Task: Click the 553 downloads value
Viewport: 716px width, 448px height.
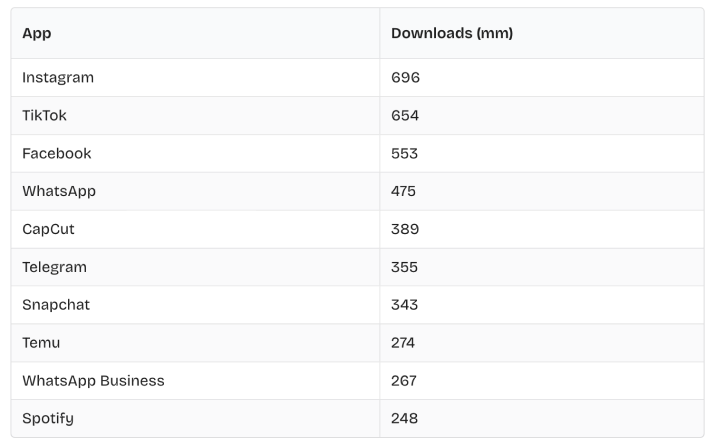Action: coord(404,154)
